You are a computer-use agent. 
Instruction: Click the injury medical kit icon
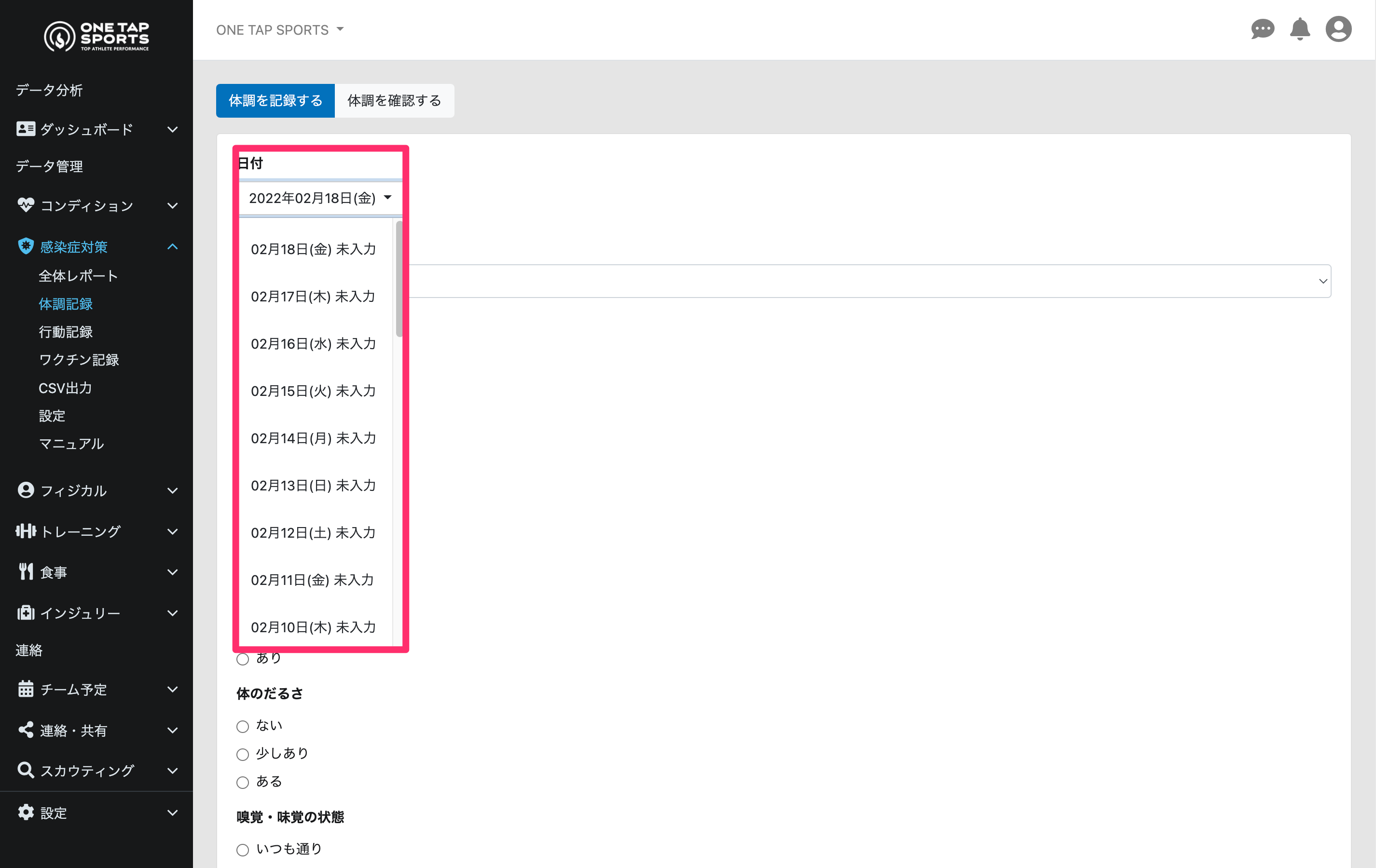(26, 613)
